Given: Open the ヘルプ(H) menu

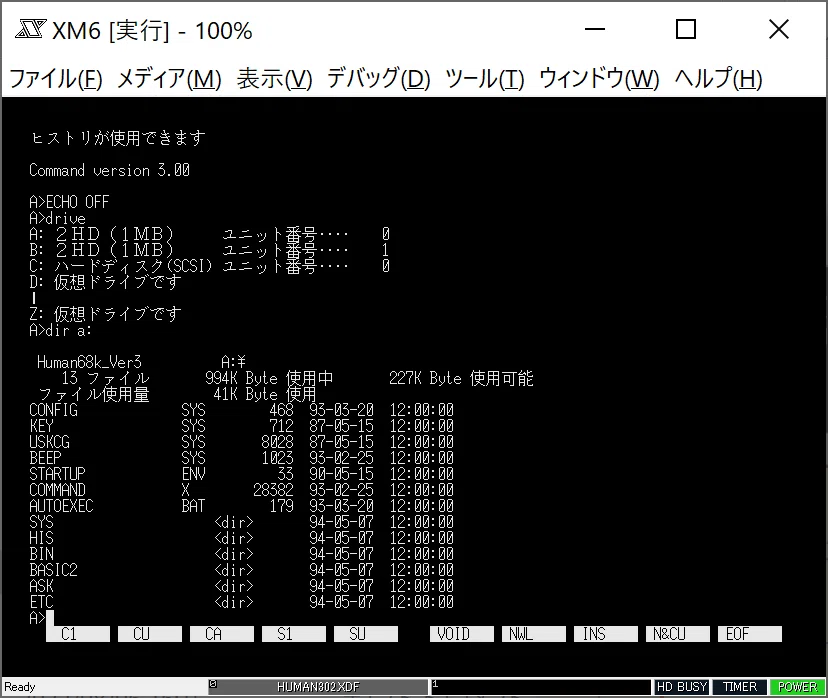Looking at the screenshot, I should [719, 79].
